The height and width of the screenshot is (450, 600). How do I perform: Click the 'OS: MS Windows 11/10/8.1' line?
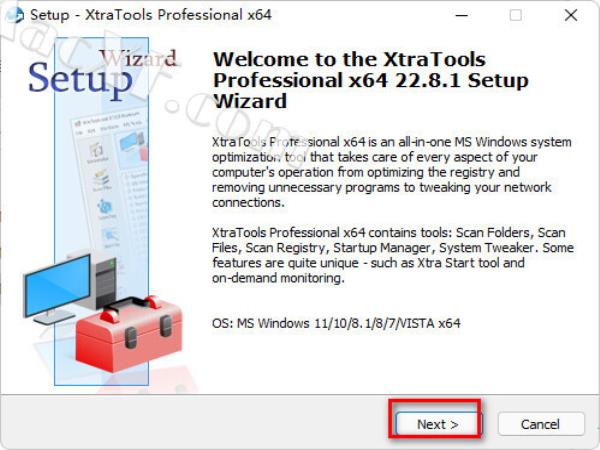click(x=336, y=323)
